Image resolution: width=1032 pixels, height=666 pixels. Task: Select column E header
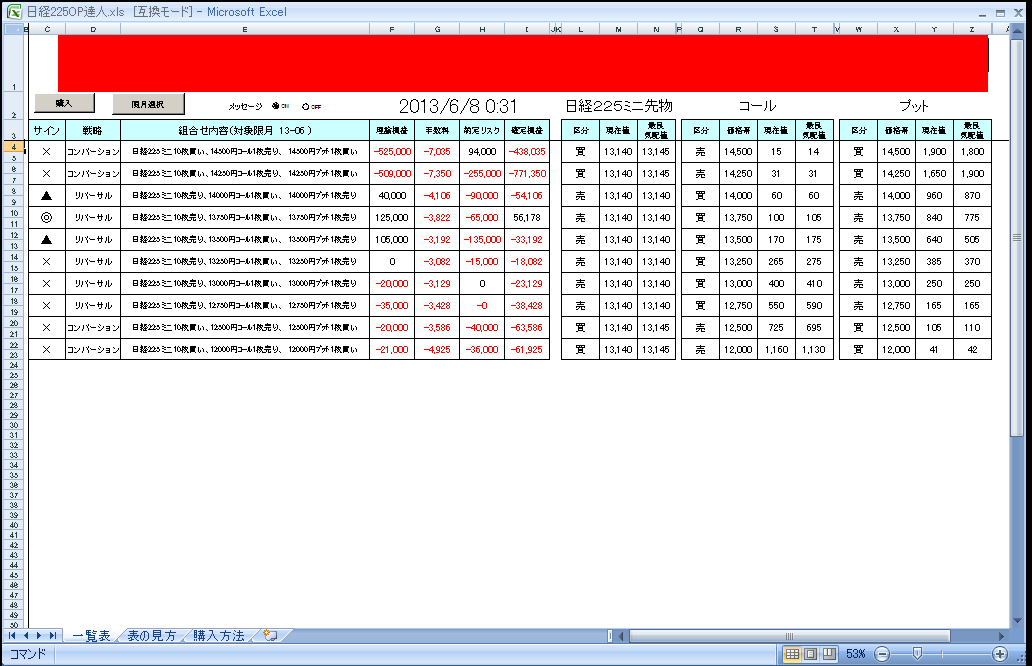click(x=245, y=30)
